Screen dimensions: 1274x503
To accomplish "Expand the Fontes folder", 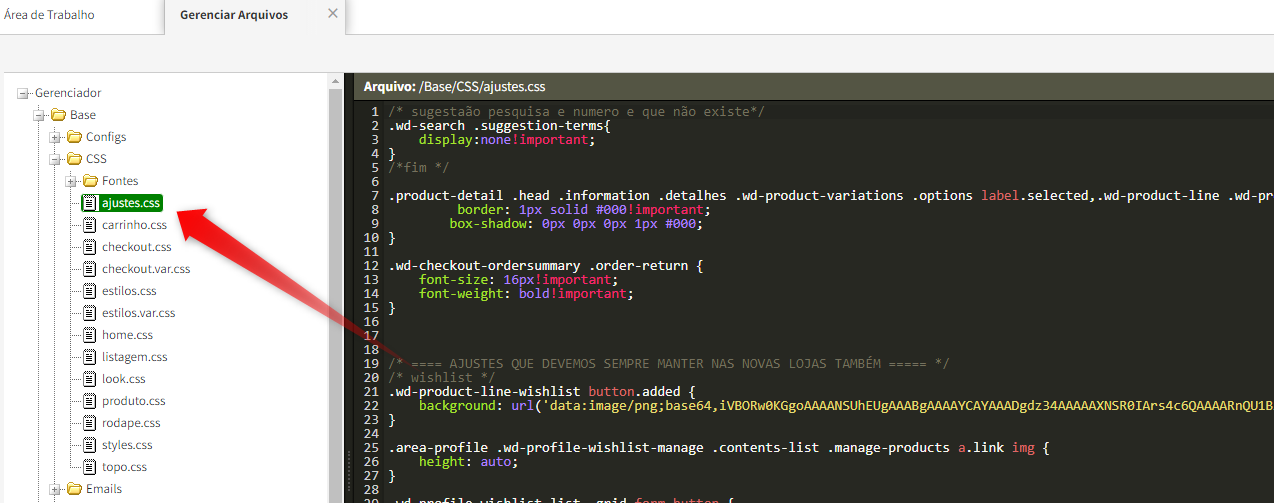I will 72,181.
